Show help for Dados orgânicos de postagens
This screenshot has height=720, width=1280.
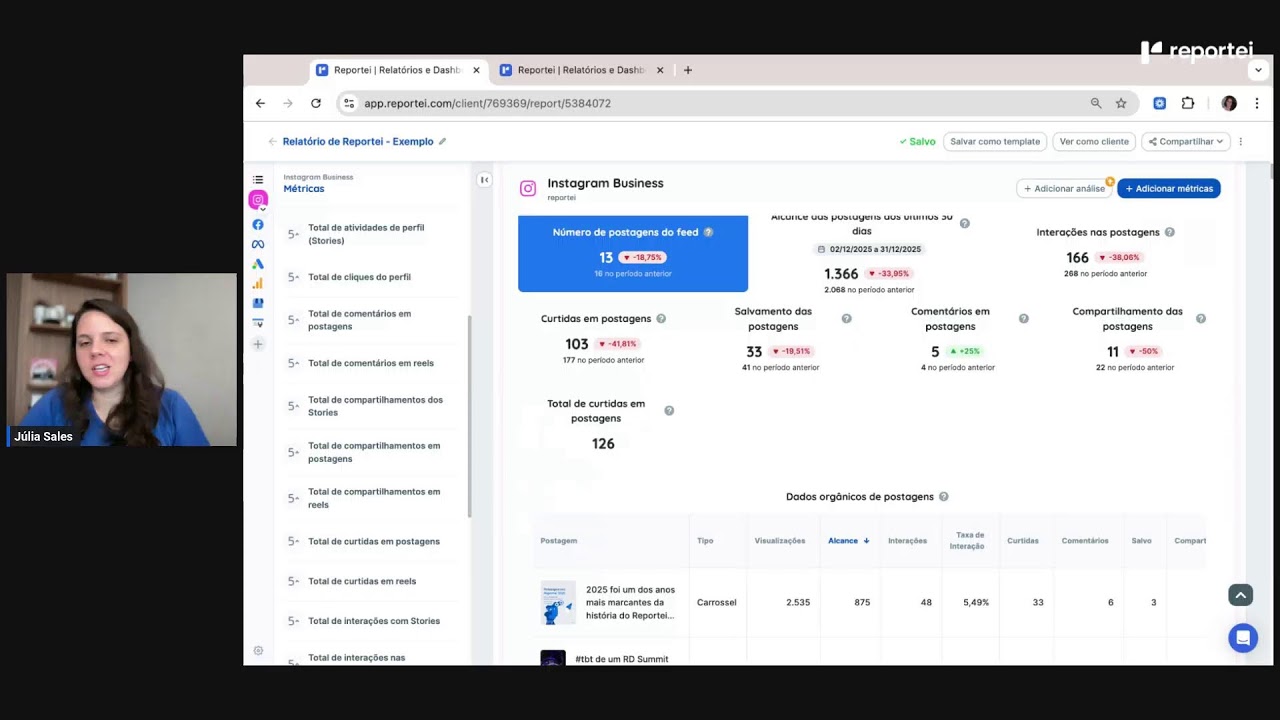click(943, 497)
